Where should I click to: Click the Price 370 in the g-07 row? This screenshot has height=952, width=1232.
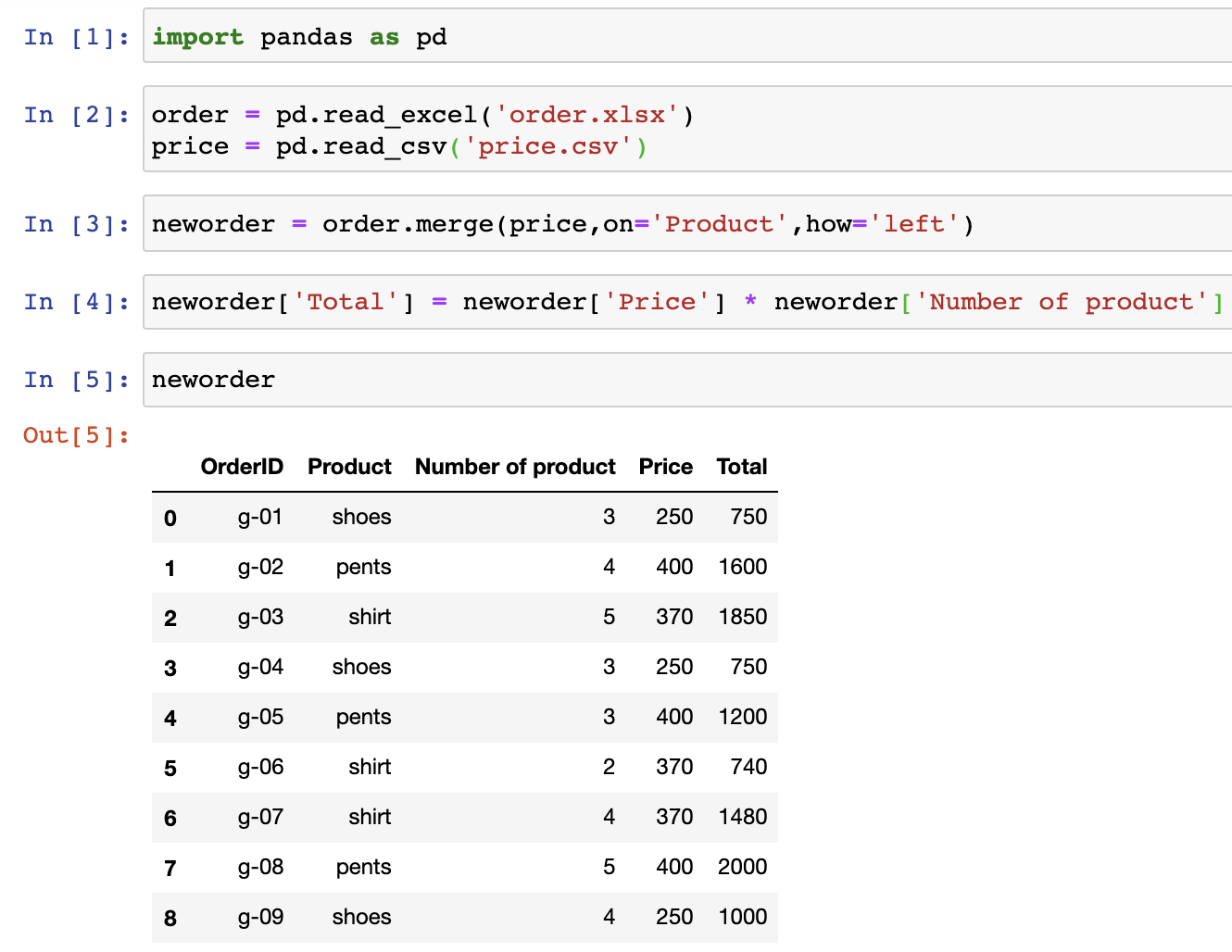[x=674, y=817]
